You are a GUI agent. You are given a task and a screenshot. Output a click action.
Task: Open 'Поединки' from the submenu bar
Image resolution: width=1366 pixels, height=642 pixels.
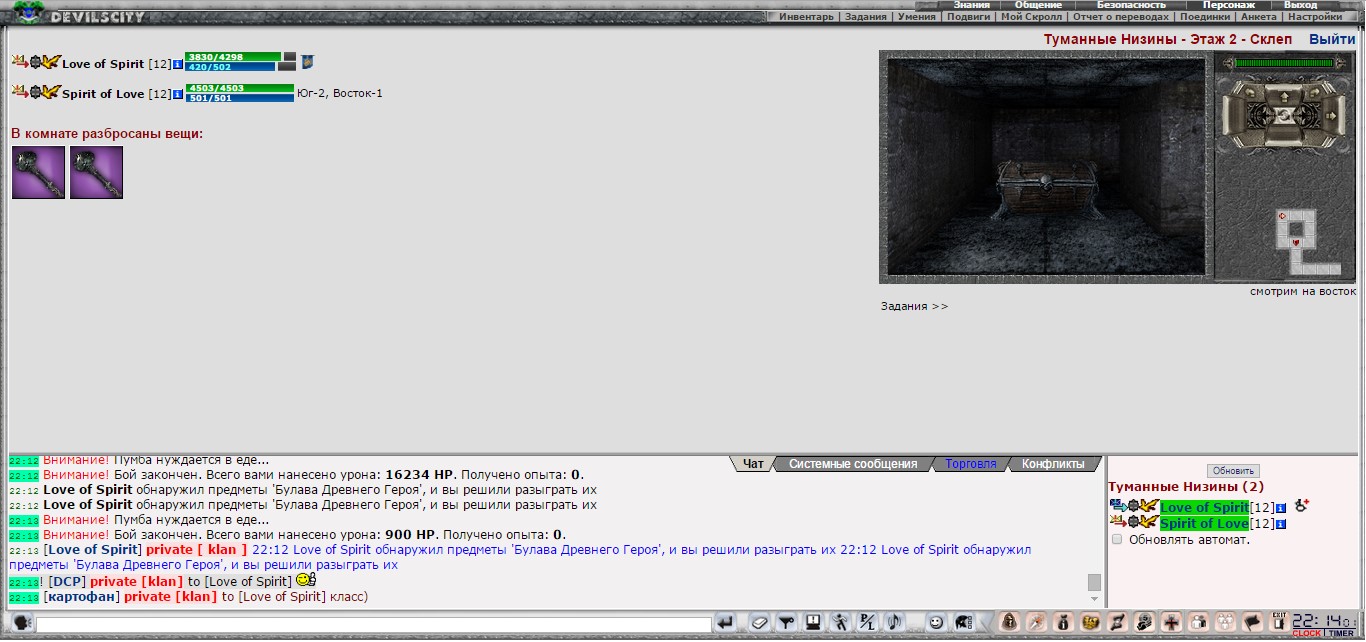pos(1206,17)
